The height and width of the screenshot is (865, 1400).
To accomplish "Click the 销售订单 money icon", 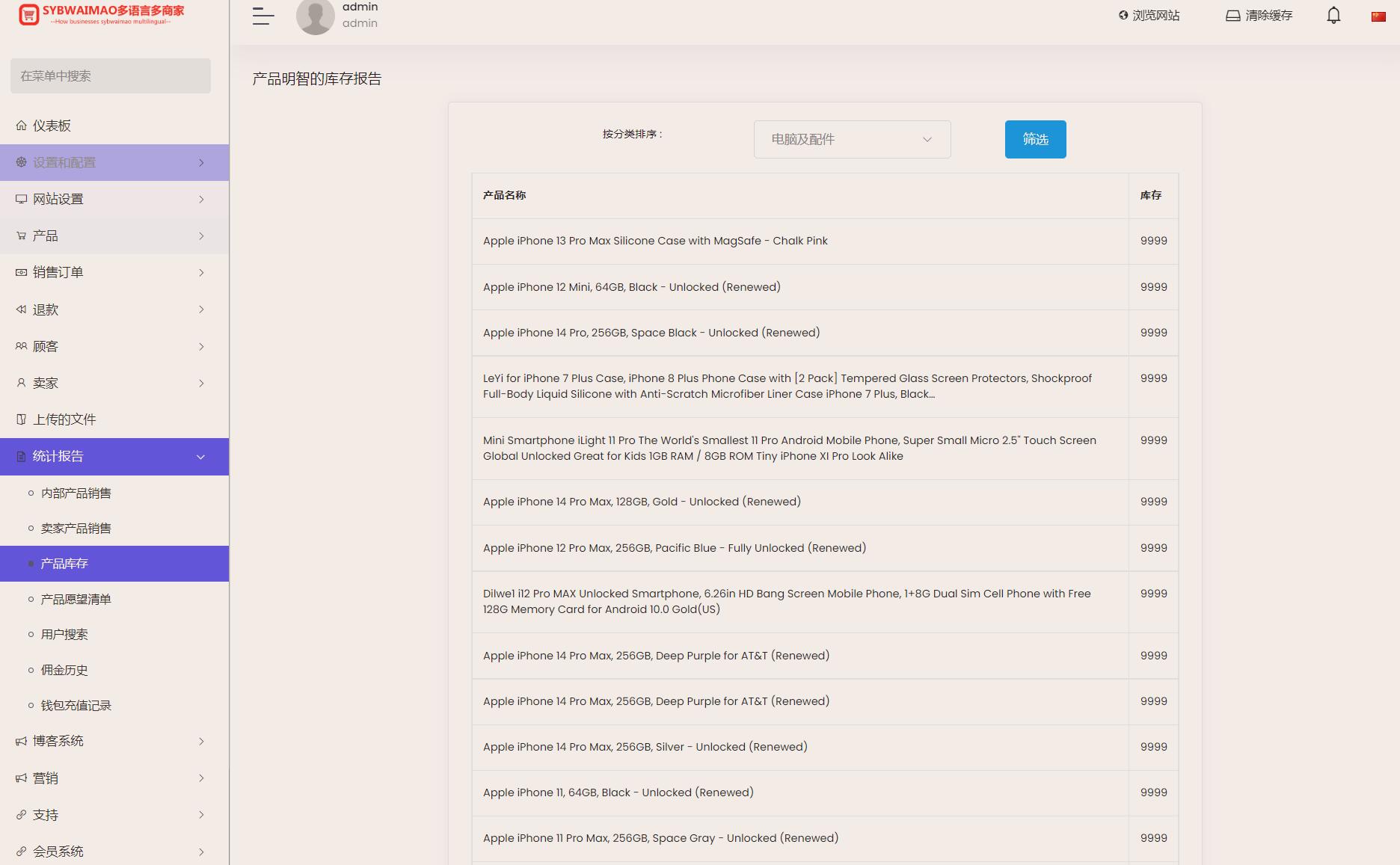I will point(21,272).
